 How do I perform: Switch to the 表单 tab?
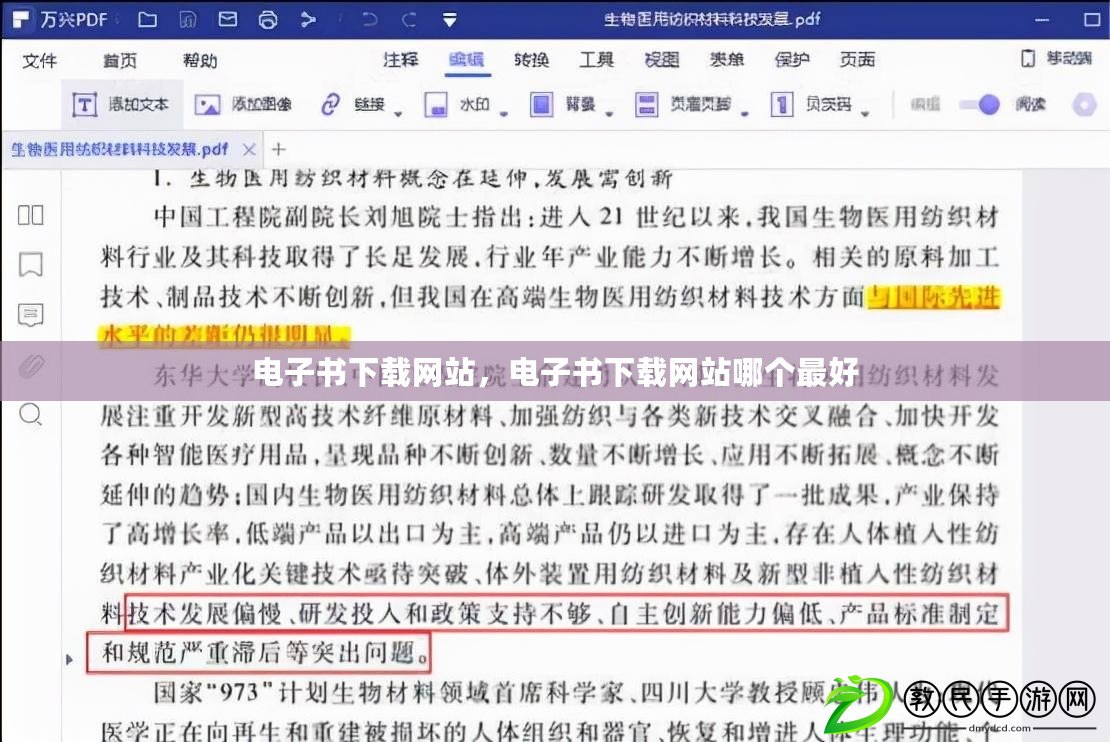726,59
